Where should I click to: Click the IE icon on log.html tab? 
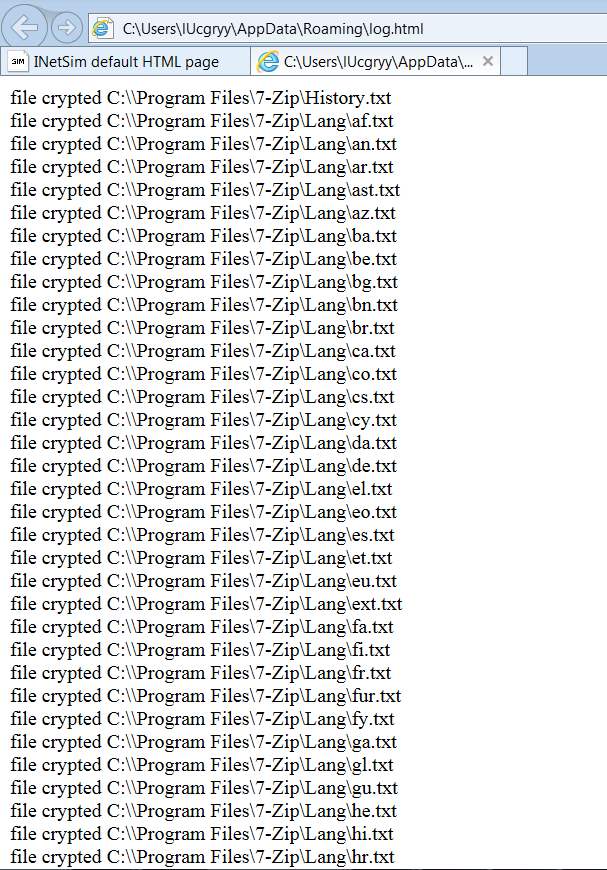click(267, 62)
